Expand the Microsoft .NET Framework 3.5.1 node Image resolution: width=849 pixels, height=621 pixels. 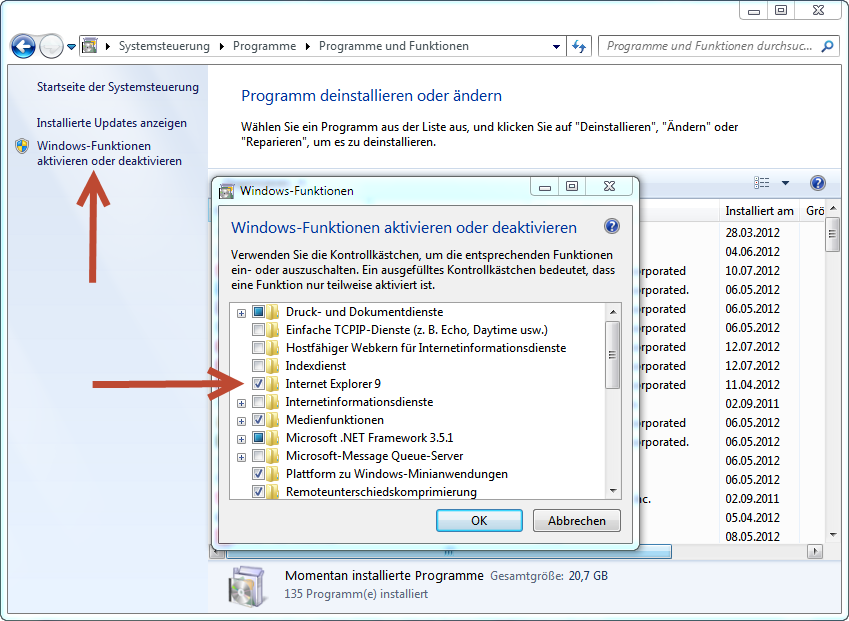[x=241, y=438]
